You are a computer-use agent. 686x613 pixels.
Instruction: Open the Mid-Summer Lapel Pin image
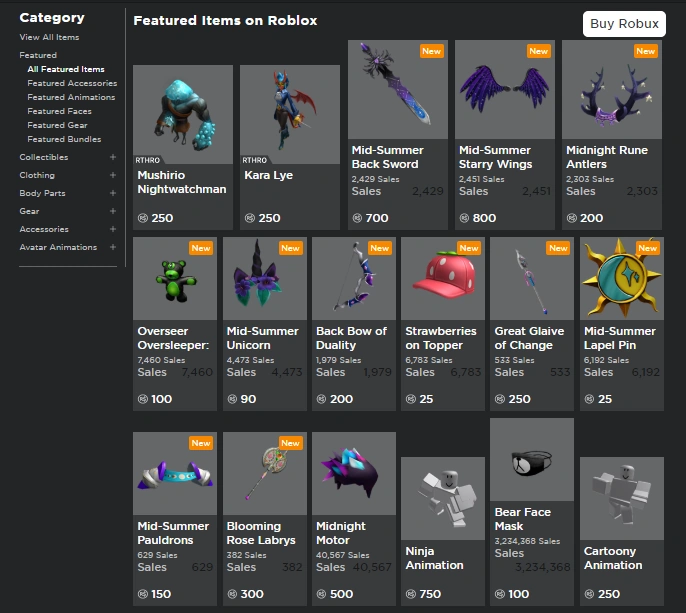(x=622, y=278)
